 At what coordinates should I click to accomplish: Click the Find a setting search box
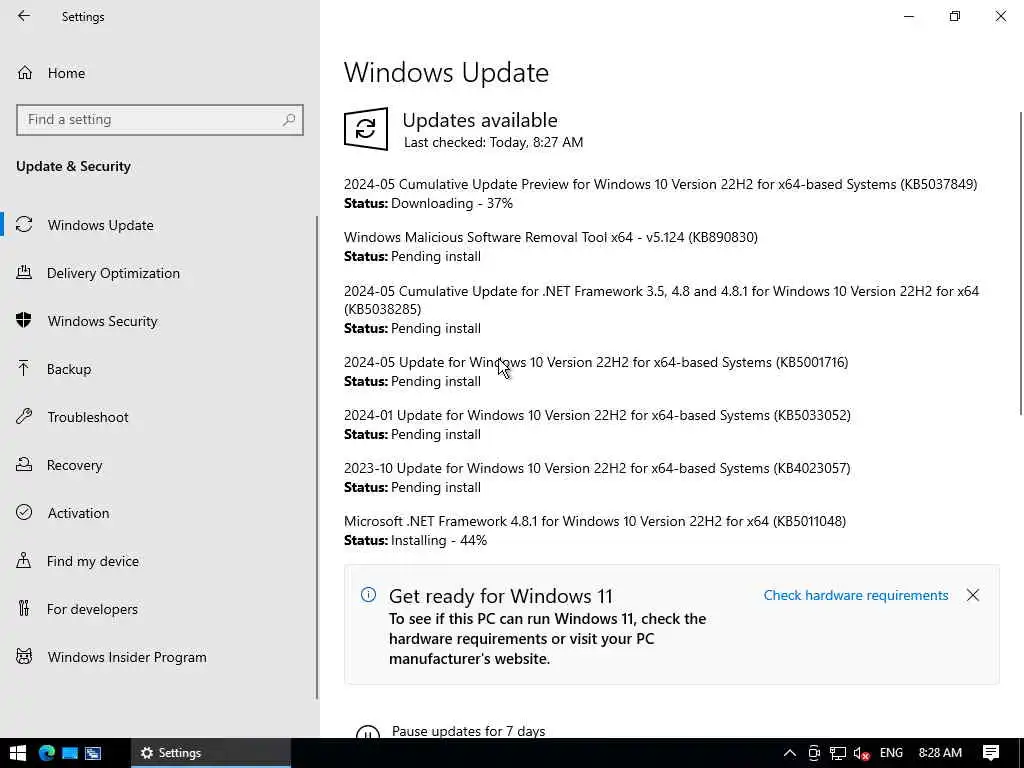tap(160, 120)
